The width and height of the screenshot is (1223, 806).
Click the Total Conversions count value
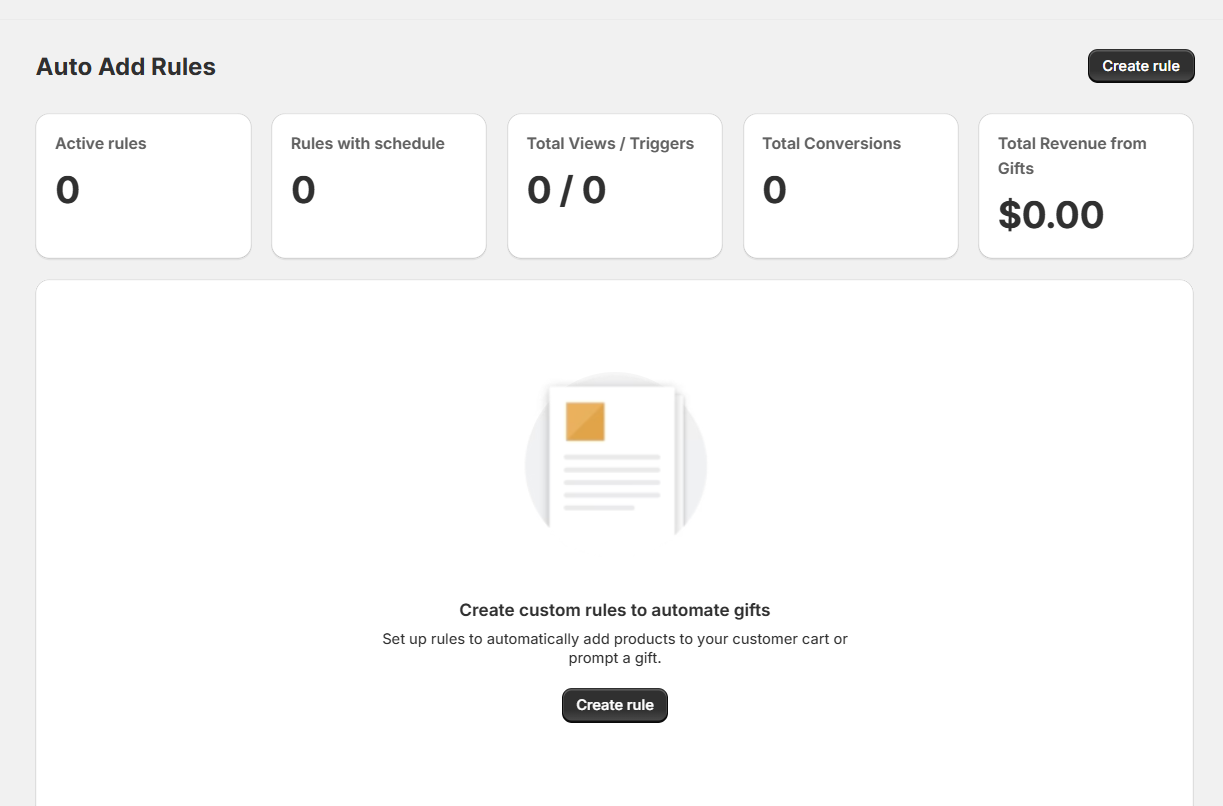click(775, 190)
